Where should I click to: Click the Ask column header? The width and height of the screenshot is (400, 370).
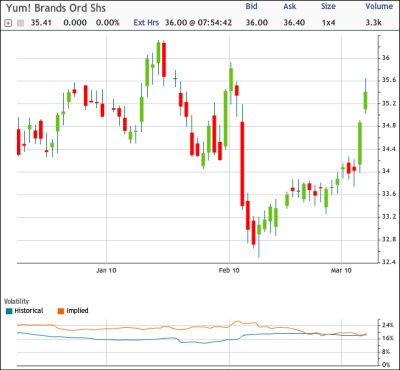click(x=290, y=6)
